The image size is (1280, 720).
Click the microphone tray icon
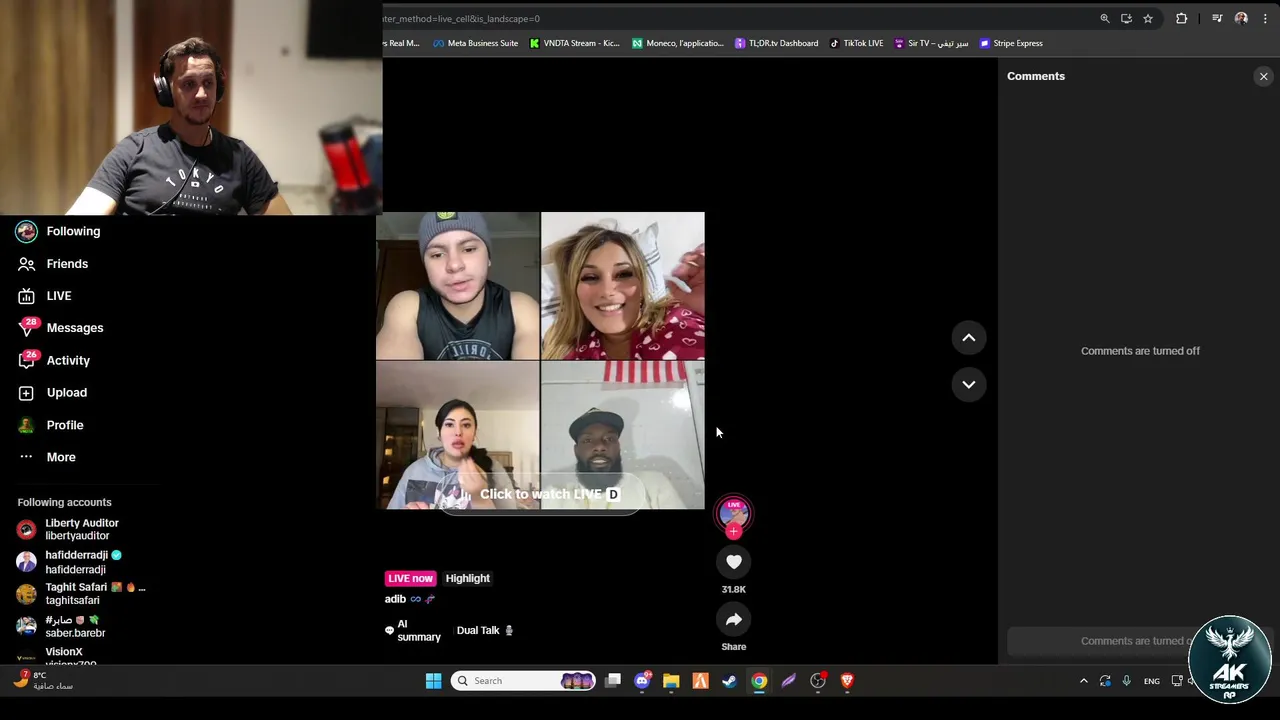click(1127, 681)
